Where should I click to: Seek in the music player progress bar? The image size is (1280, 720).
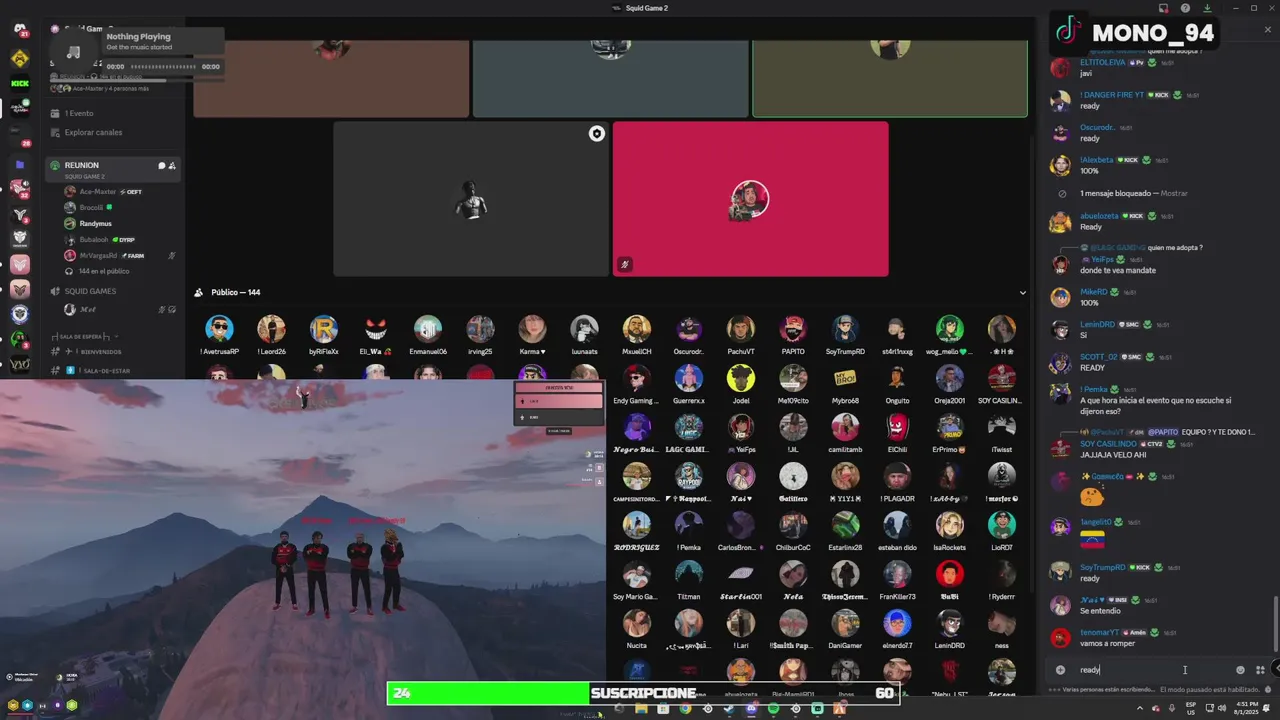(x=164, y=67)
